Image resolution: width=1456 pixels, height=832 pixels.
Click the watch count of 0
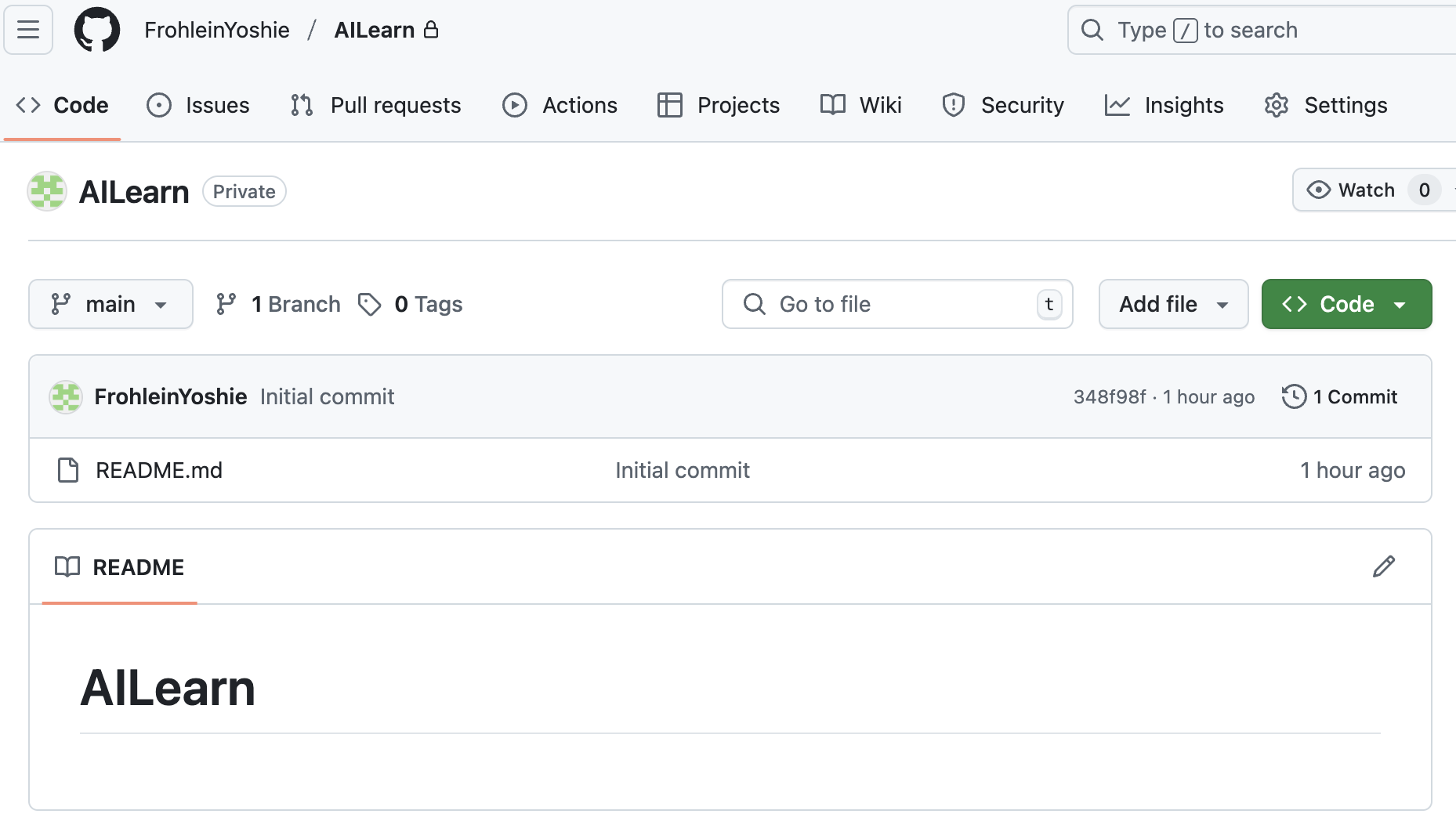coord(1424,190)
